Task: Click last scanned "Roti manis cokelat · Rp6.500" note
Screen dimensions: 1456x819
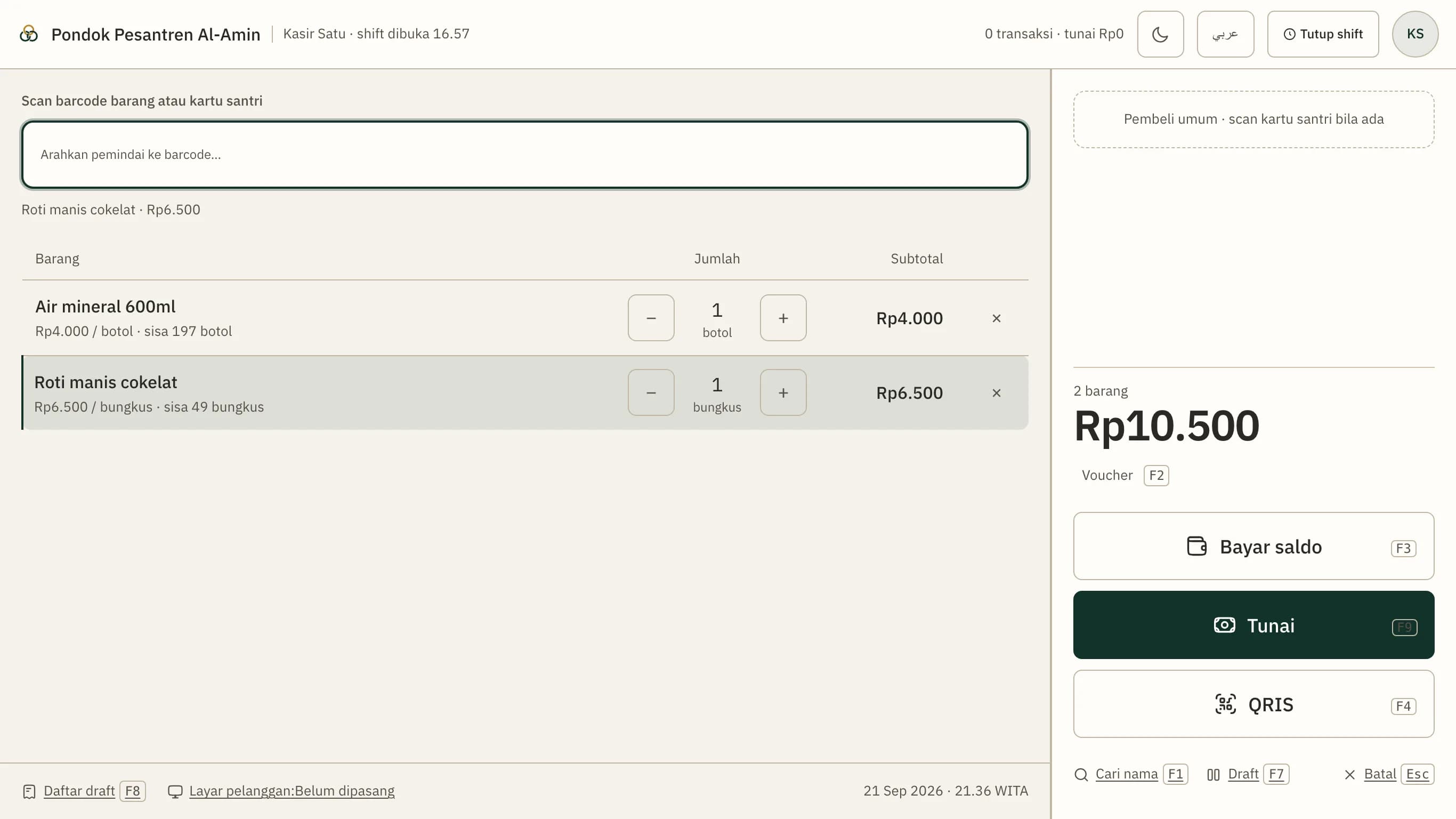Action: point(111,210)
